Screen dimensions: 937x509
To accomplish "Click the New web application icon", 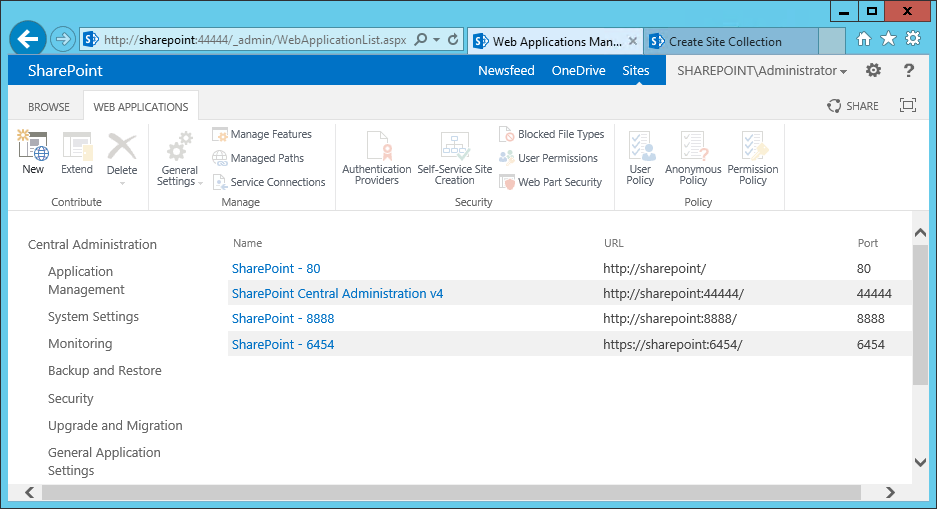I will click(33, 146).
